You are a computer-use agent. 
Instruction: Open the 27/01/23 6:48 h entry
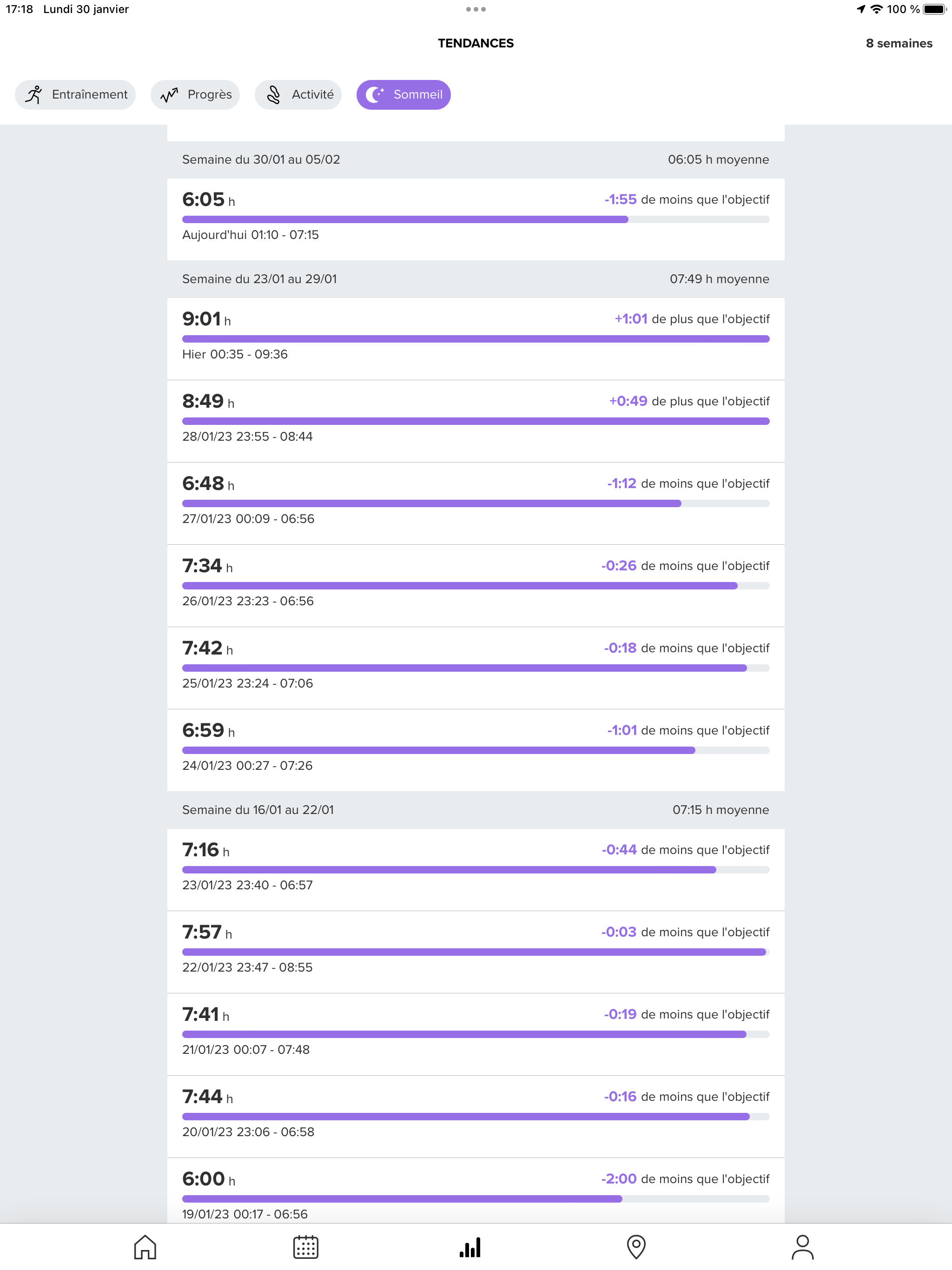476,503
